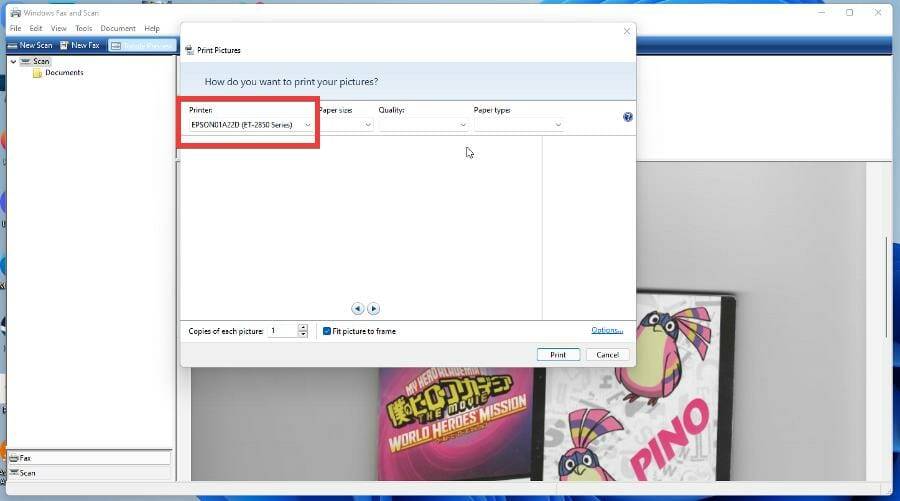Open the Paper size dropdown
The image size is (900, 501).
coord(346,125)
